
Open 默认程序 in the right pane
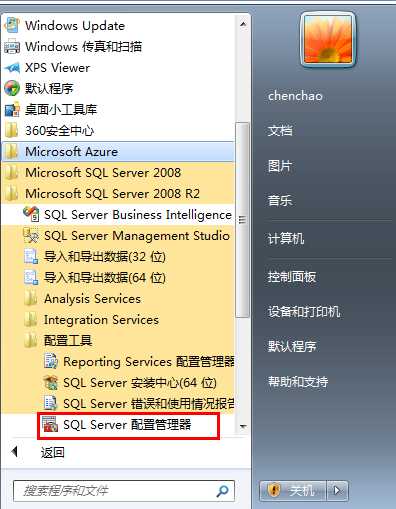[x=292, y=346]
